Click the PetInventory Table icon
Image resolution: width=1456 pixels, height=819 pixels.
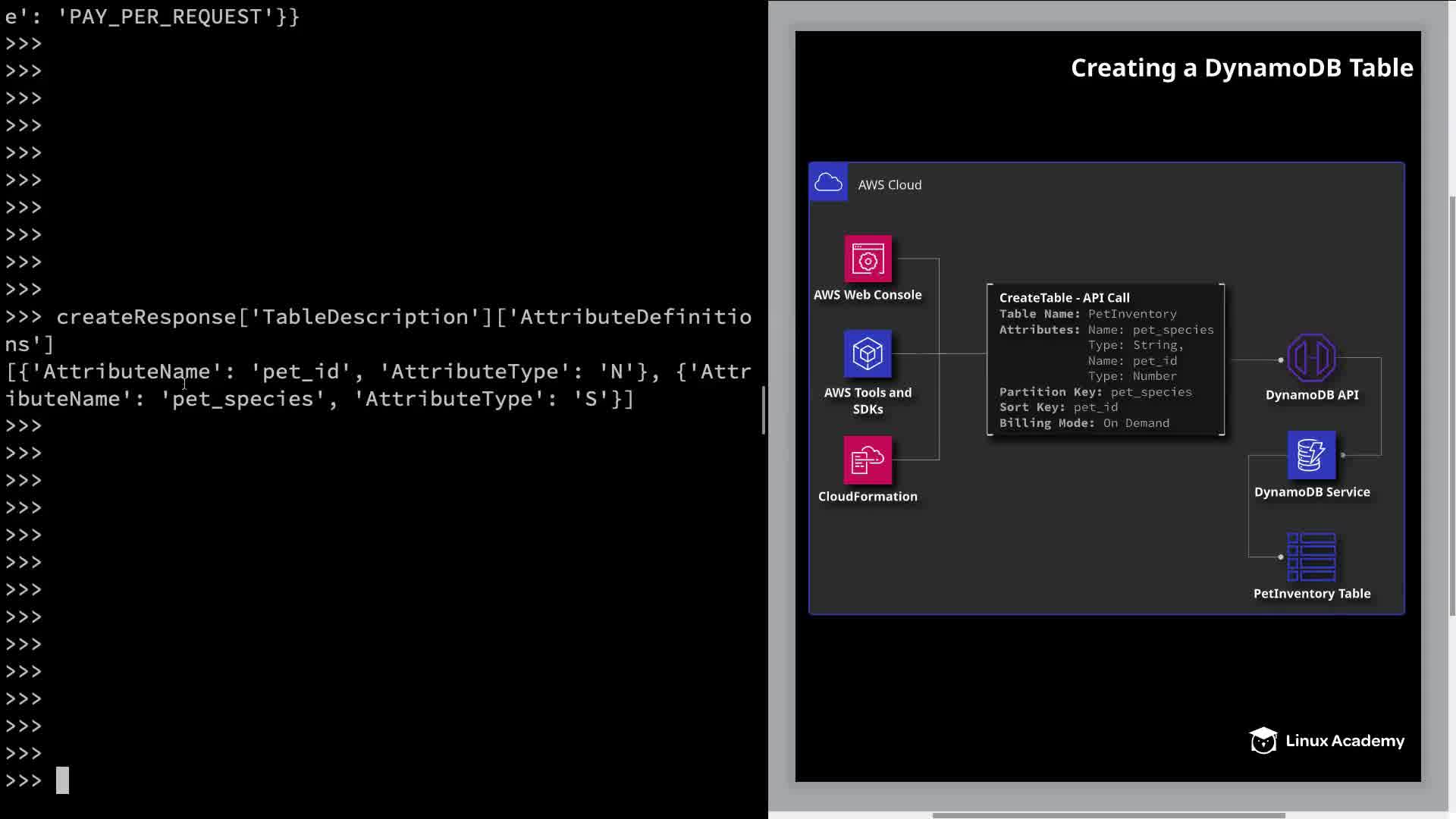pos(1311,557)
